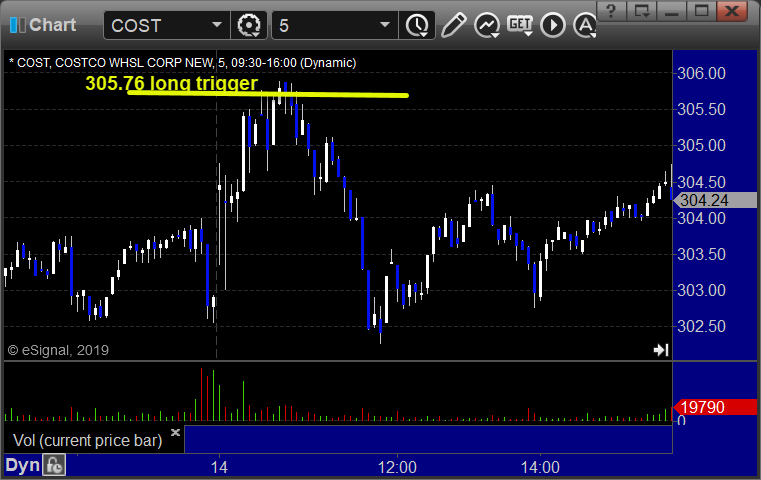Click the 12:00 time axis label
Image resolution: width=761 pixels, height=480 pixels.
tap(397, 467)
